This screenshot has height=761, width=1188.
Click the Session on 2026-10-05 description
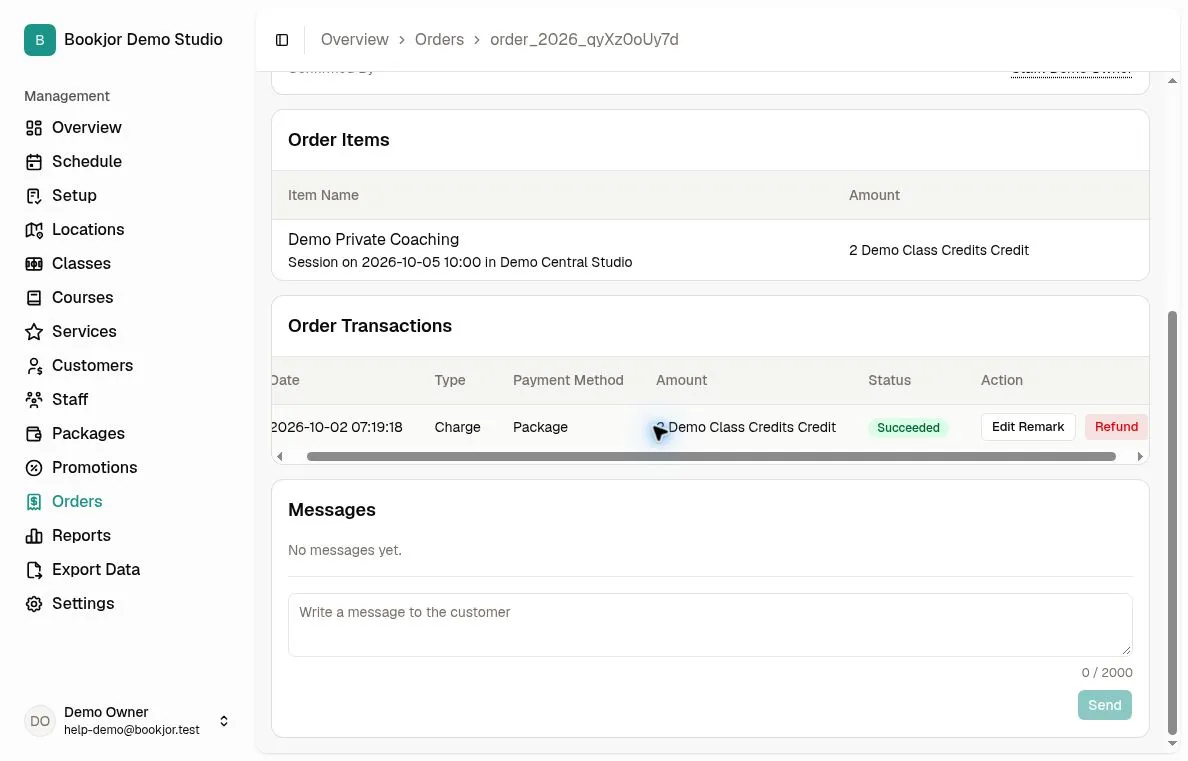click(460, 262)
